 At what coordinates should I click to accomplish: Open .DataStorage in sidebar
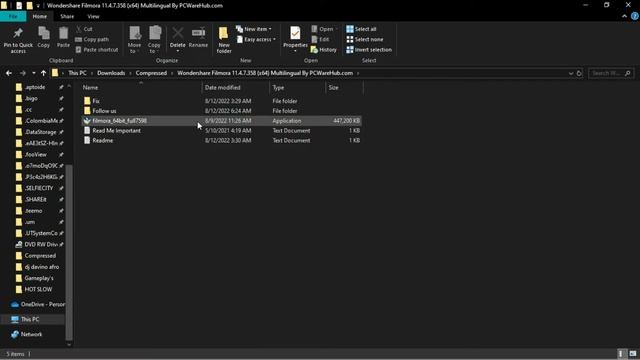[x=40, y=132]
